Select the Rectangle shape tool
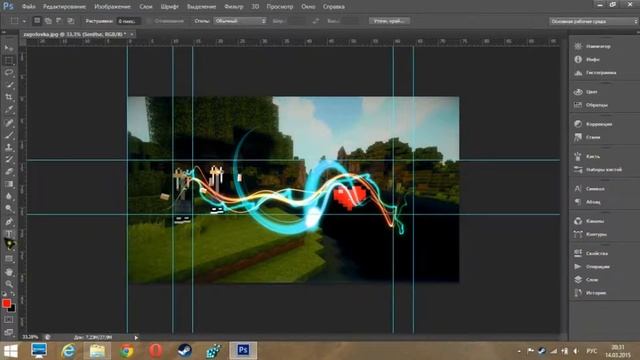Screen dimensions: 640x360 point(9,259)
